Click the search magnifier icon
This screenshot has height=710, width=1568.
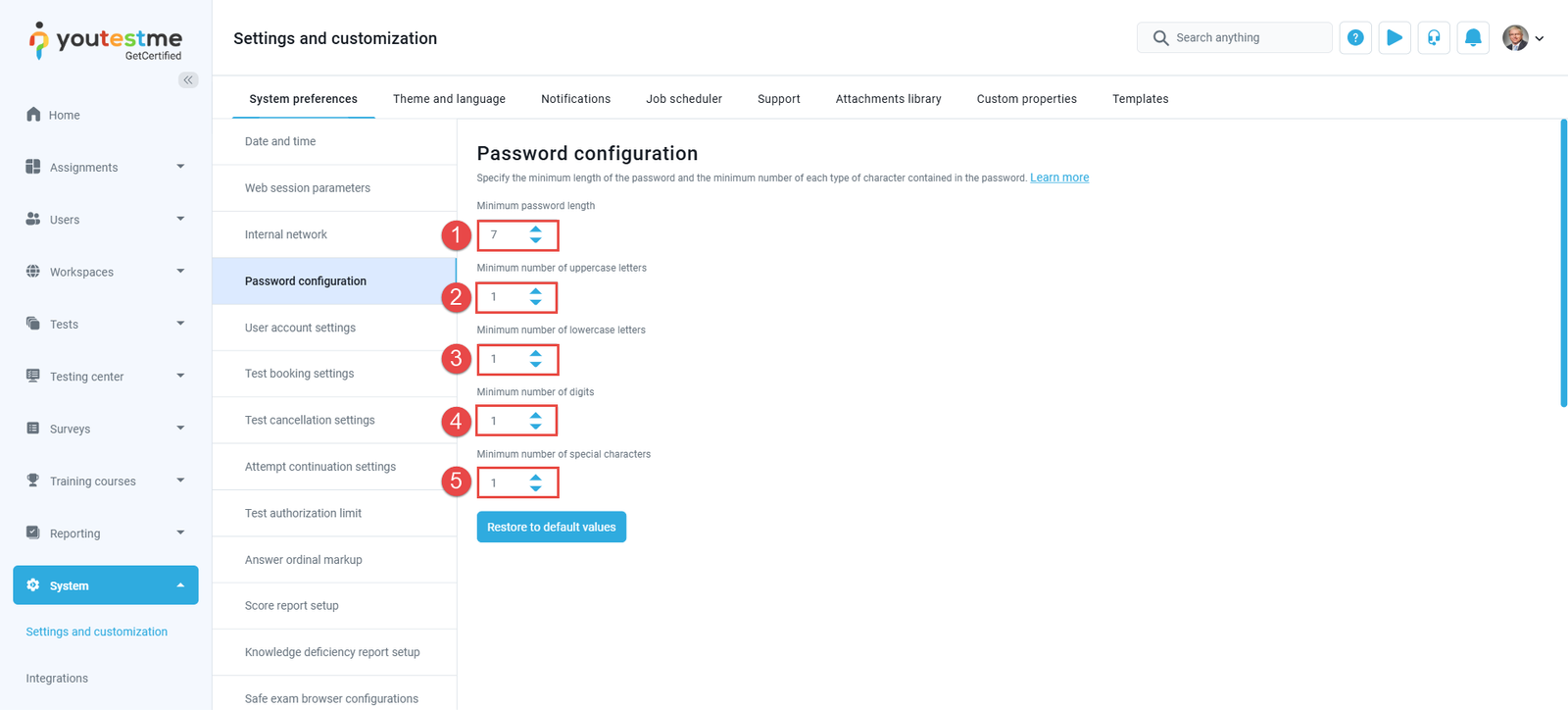point(1160,37)
